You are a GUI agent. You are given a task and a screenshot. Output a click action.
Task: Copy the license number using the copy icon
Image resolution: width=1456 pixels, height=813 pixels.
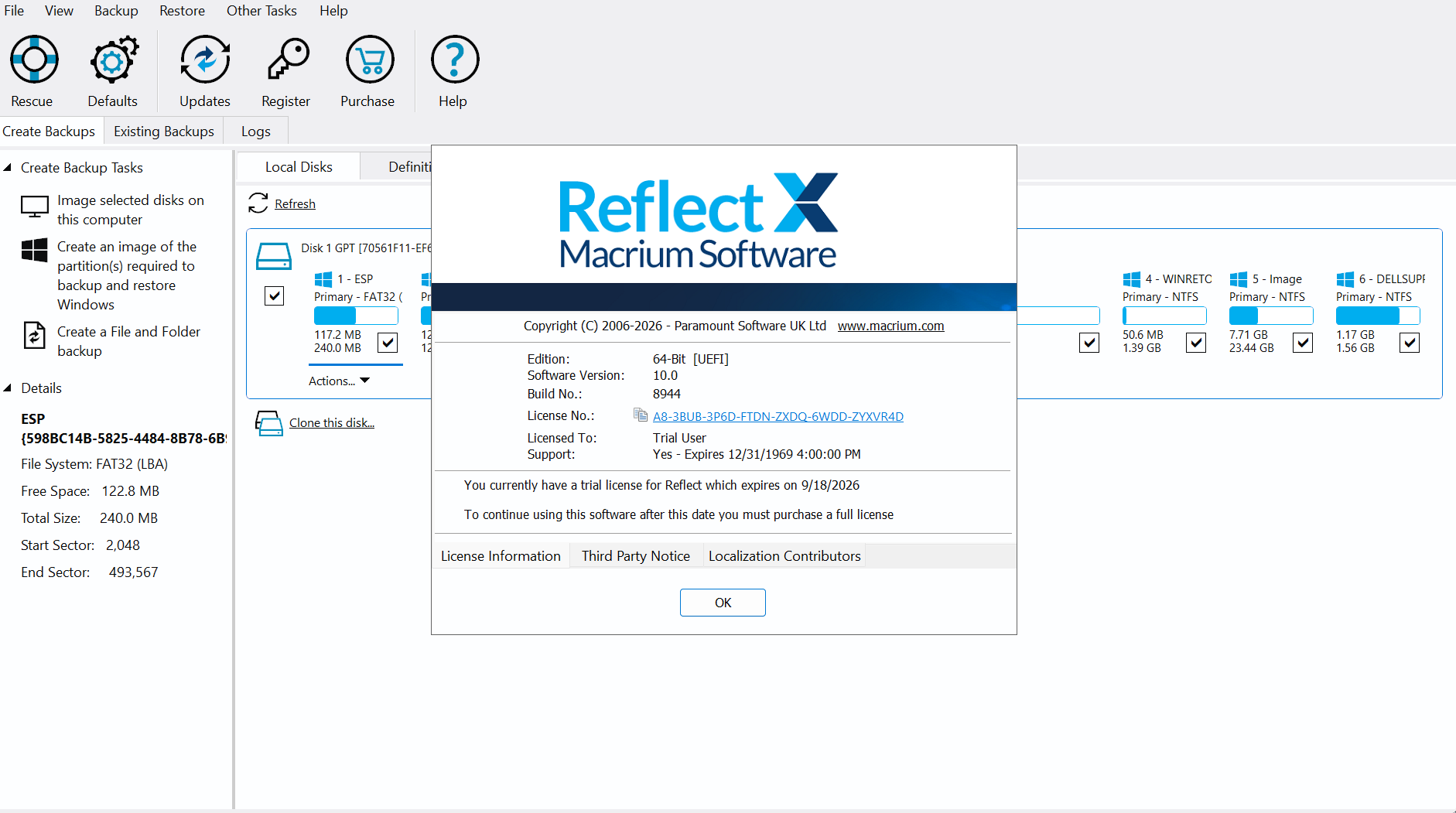[641, 415]
